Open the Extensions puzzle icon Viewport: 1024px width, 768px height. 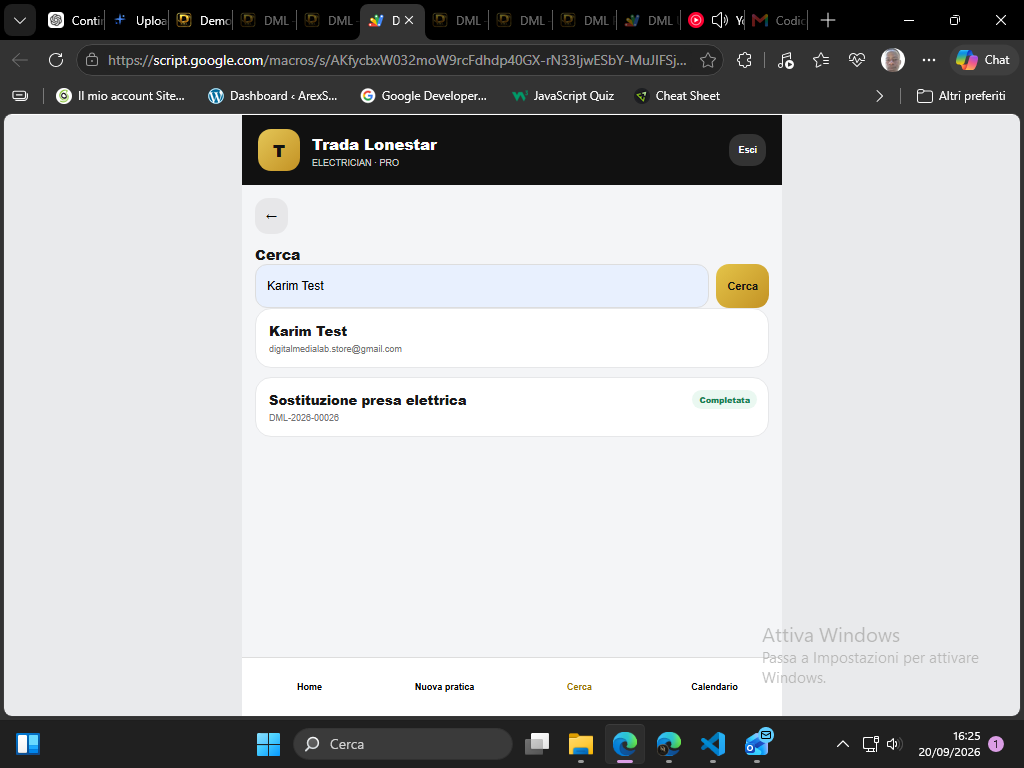744,60
